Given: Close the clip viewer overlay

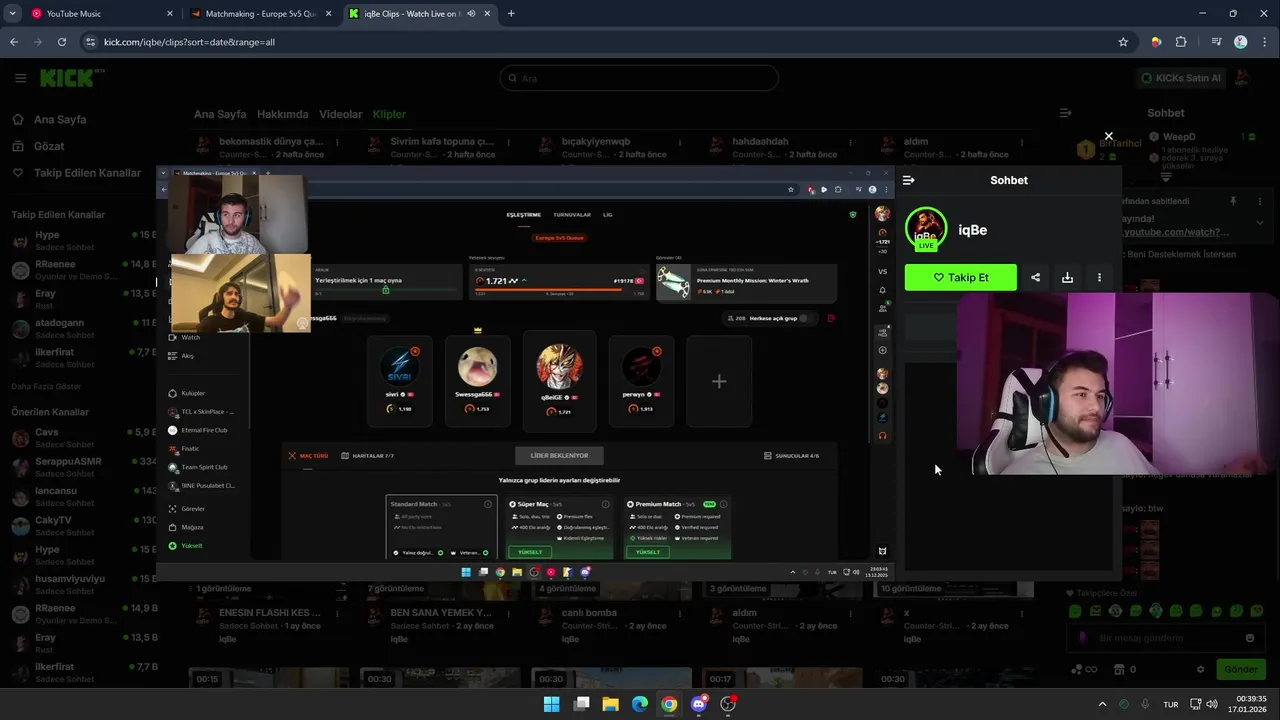Looking at the screenshot, I should [x=1108, y=136].
